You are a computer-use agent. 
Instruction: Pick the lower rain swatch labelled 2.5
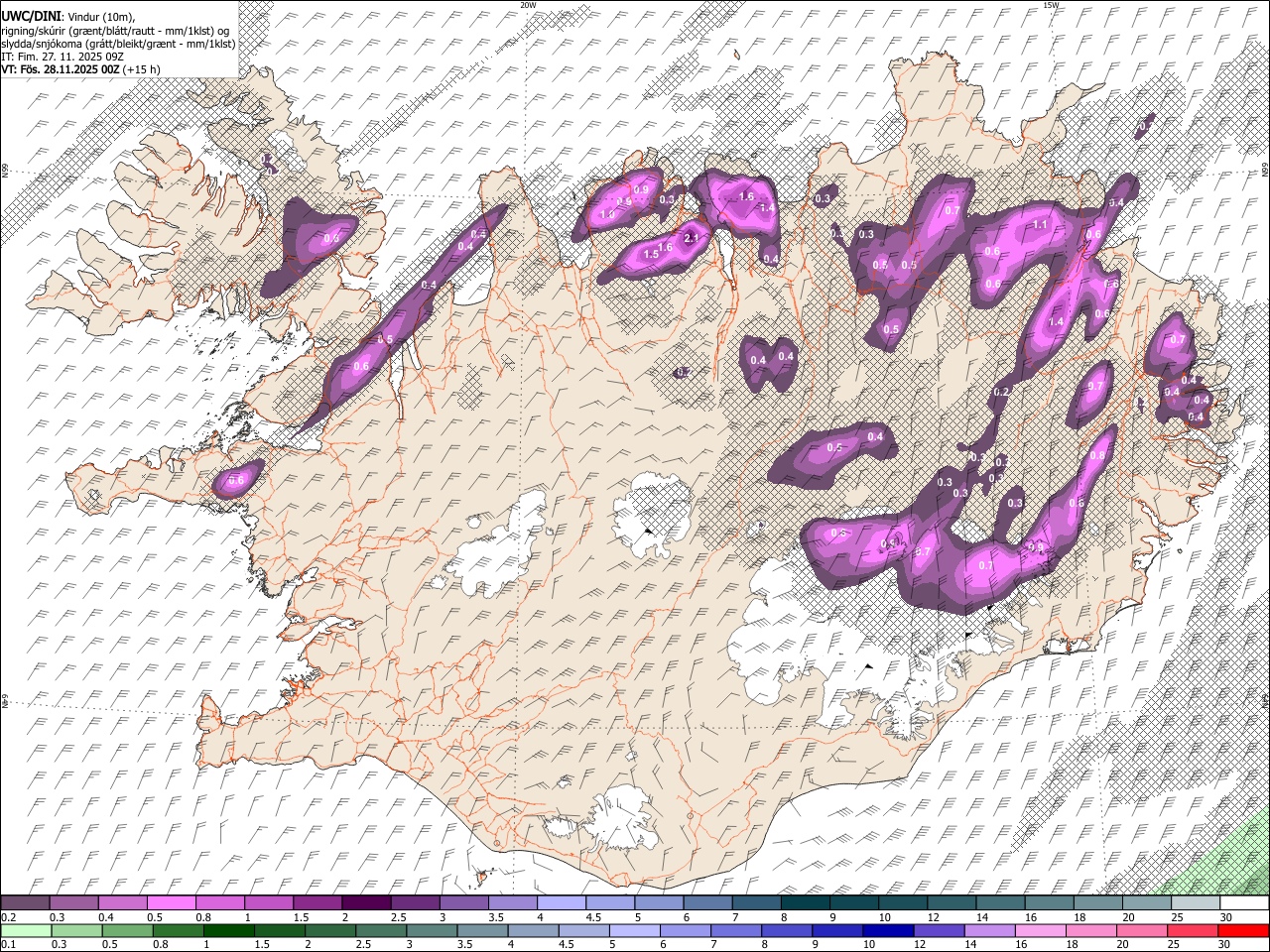(x=381, y=931)
